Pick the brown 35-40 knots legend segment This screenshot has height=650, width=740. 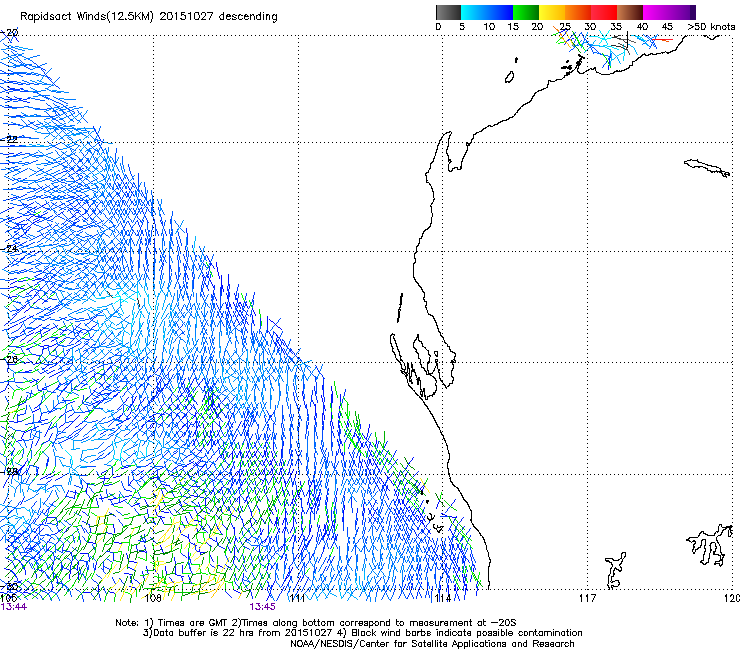(x=630, y=12)
